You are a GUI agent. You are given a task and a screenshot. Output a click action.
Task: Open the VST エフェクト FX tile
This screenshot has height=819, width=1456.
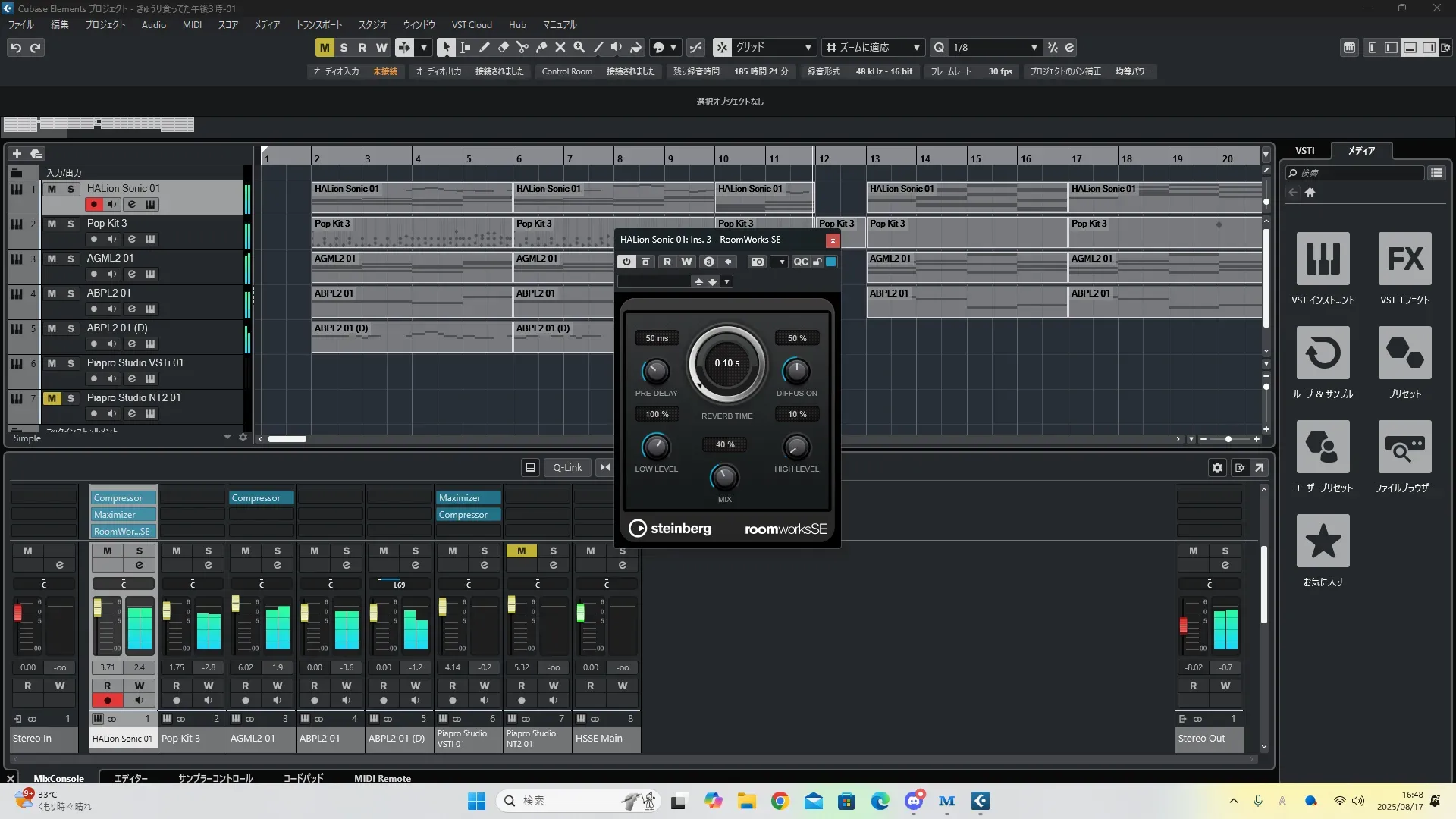(1404, 259)
